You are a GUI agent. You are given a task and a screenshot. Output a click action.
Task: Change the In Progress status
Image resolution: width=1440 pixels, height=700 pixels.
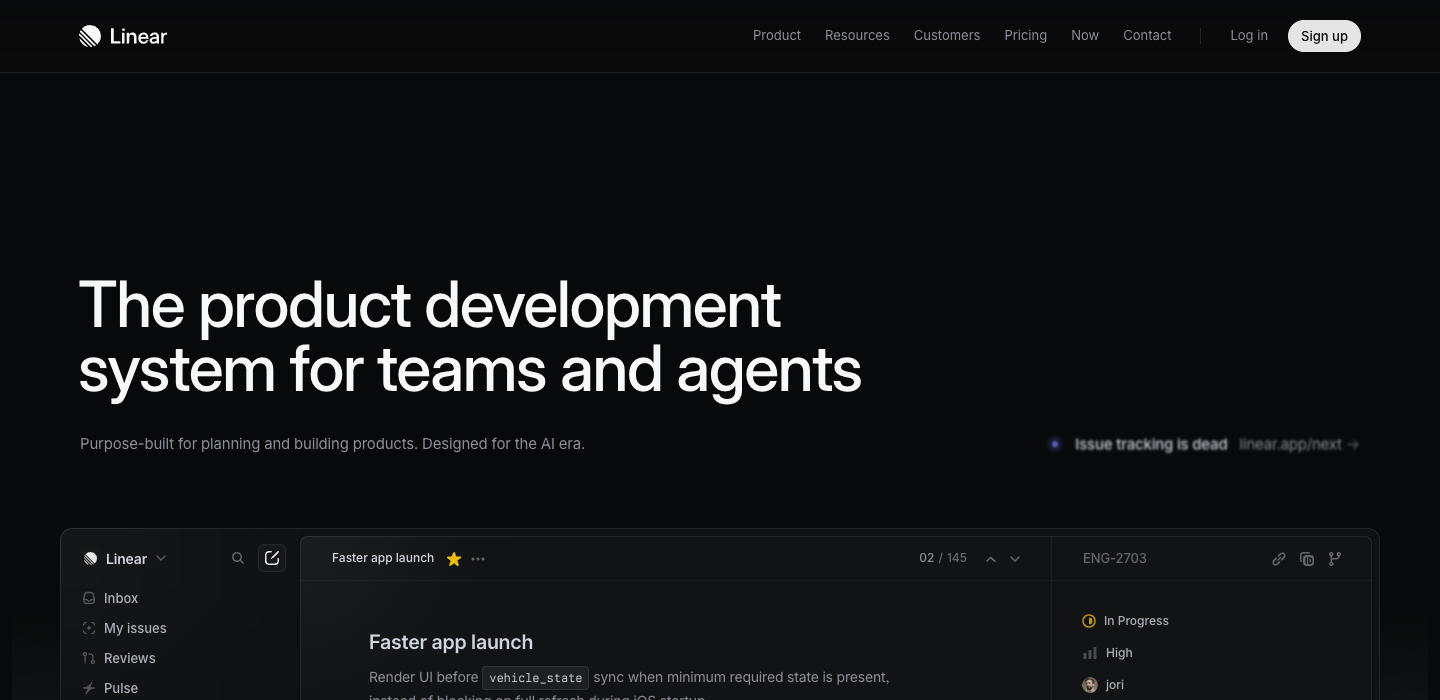pos(1126,621)
